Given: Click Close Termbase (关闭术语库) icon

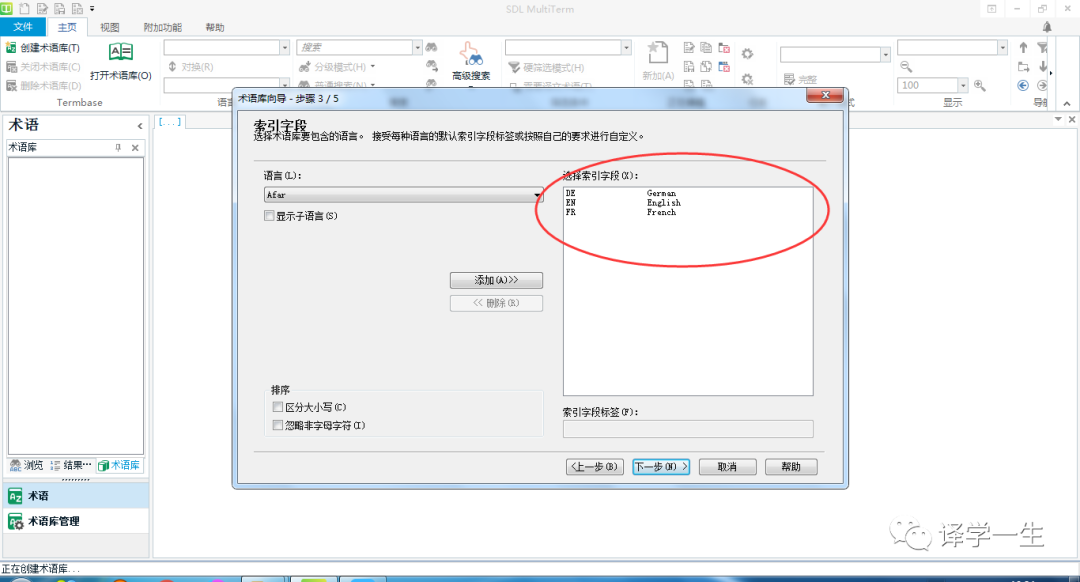Looking at the screenshot, I should point(11,67).
